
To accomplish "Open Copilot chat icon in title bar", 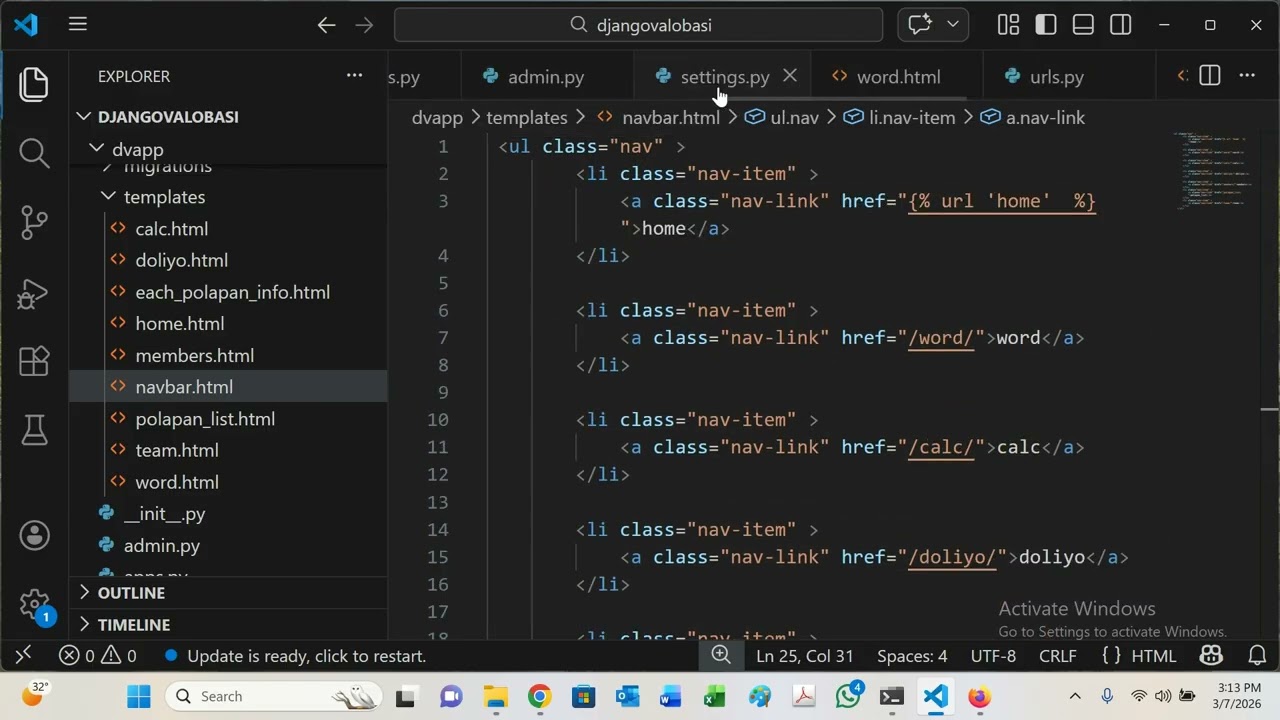I will pos(920,25).
